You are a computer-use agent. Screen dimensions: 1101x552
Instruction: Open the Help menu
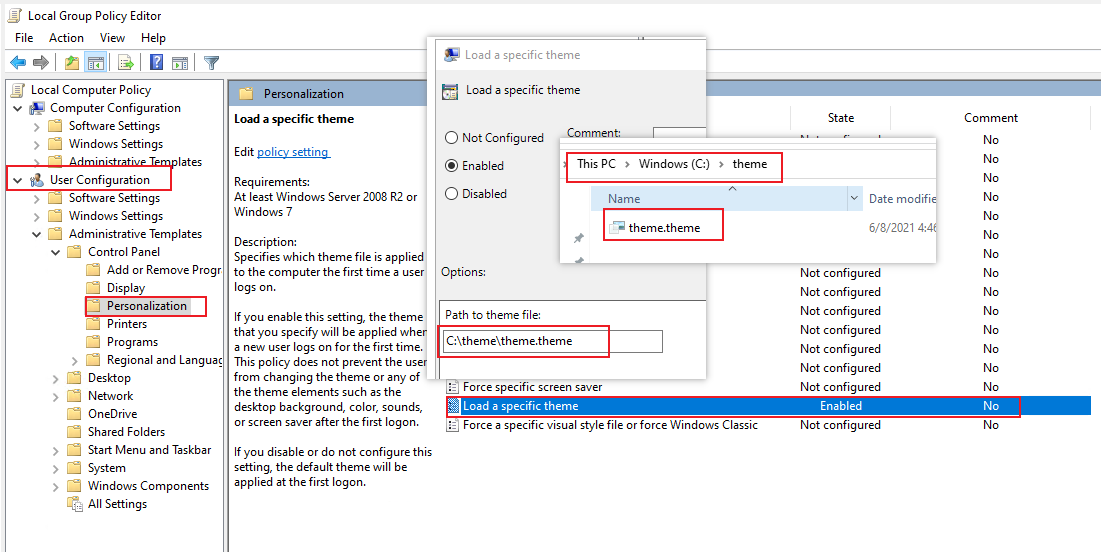[153, 38]
